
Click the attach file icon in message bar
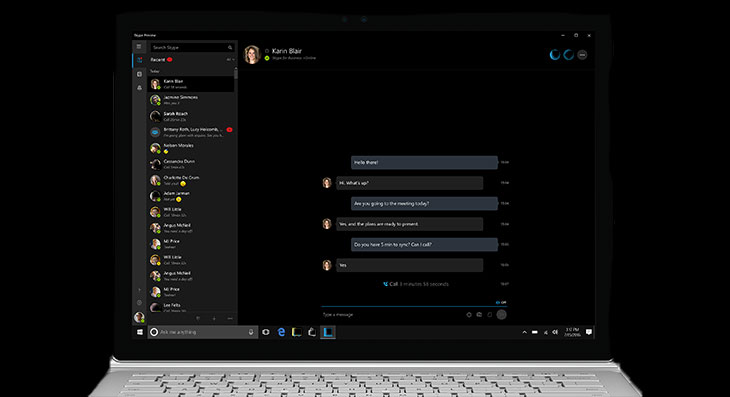489,315
